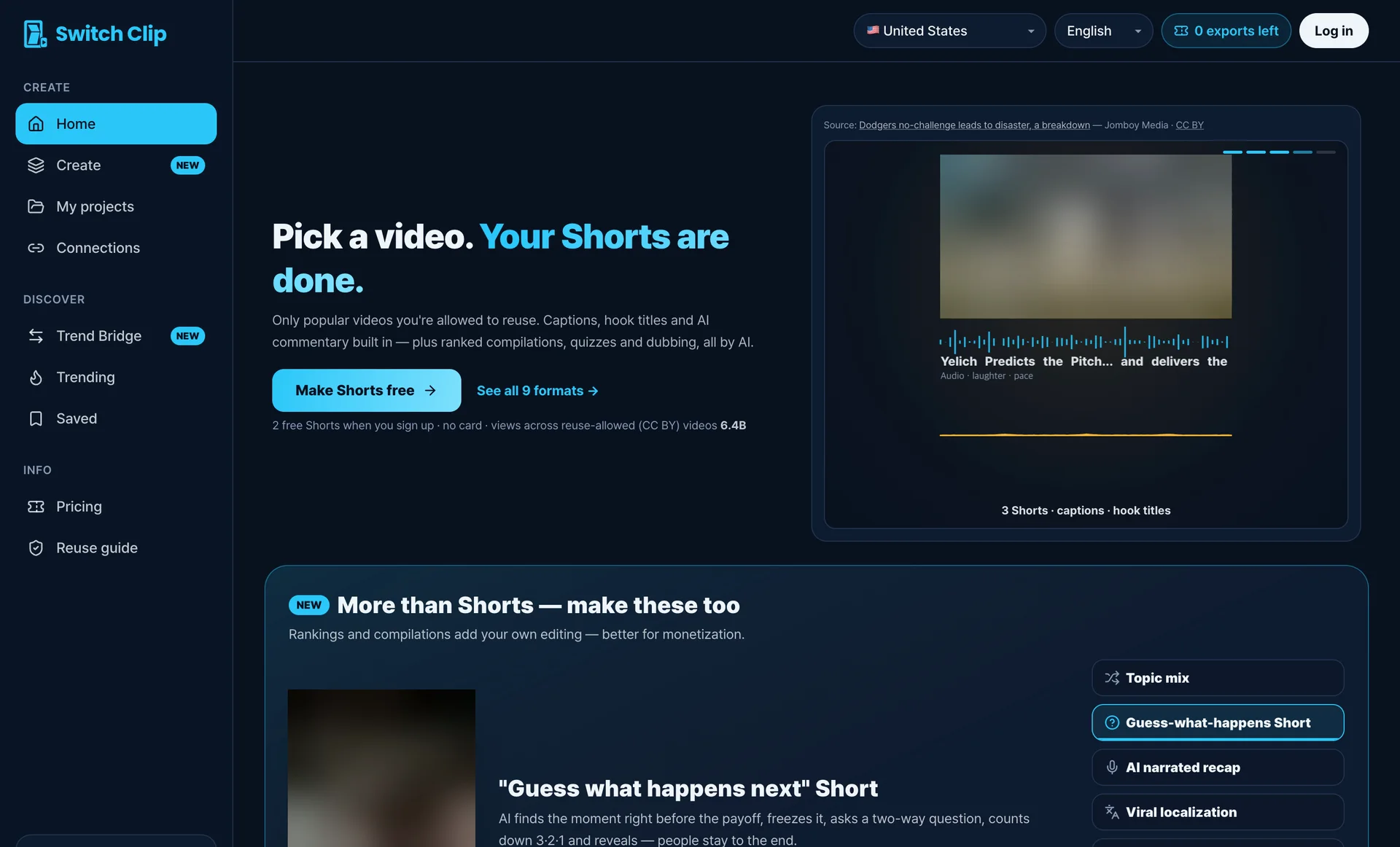Click the 0 exports left button
Image resolution: width=1400 pixels, height=847 pixels.
1226,31
